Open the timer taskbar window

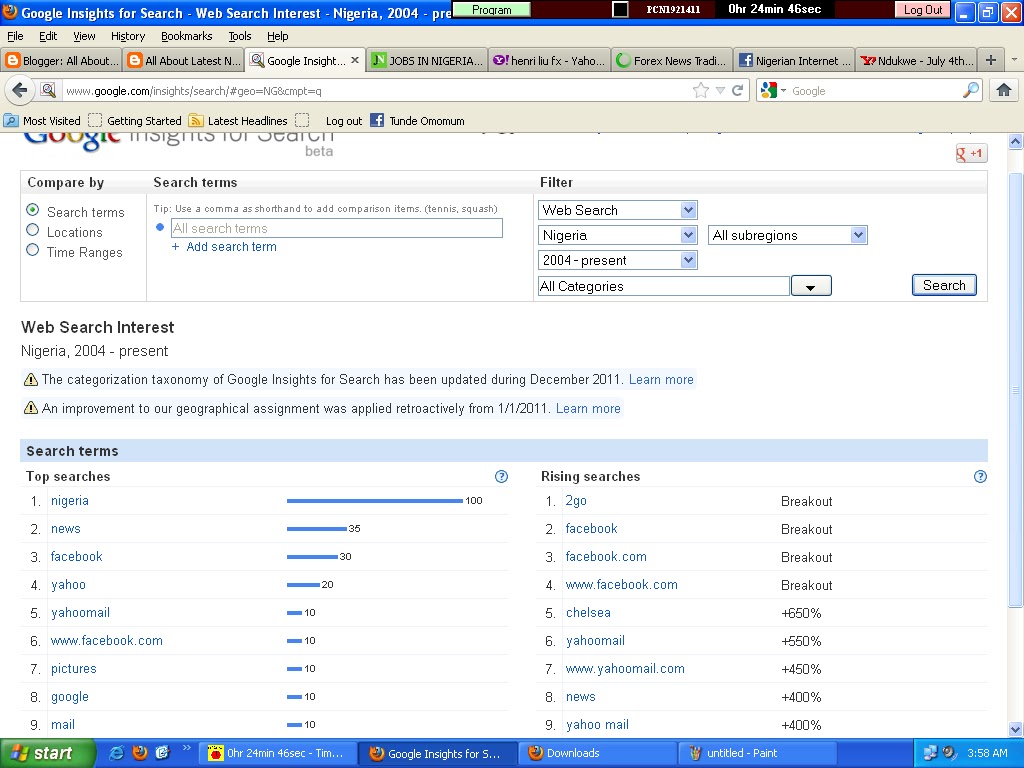pyautogui.click(x=280, y=753)
